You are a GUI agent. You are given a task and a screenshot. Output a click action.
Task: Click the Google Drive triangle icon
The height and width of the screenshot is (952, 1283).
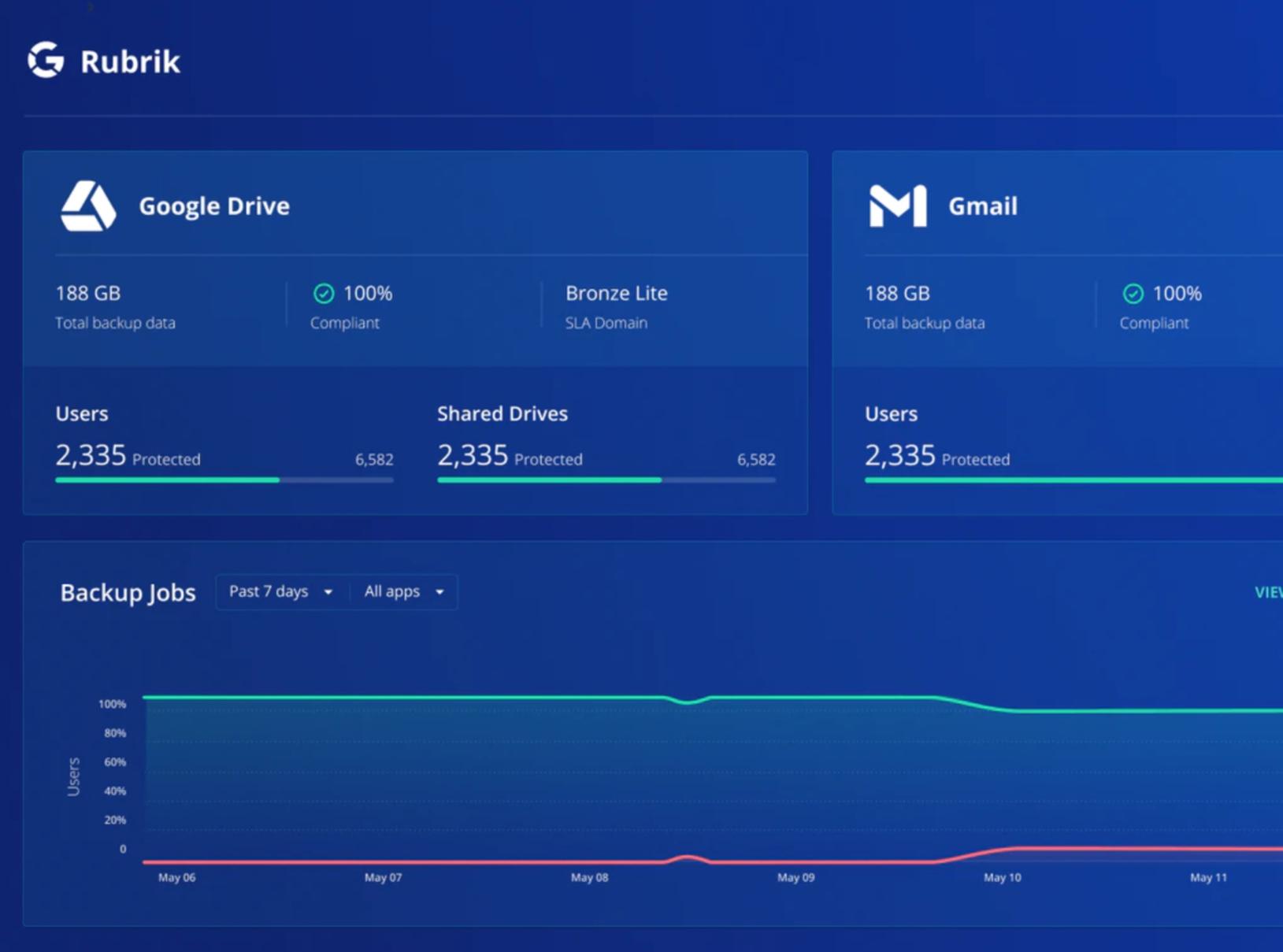[x=88, y=206]
